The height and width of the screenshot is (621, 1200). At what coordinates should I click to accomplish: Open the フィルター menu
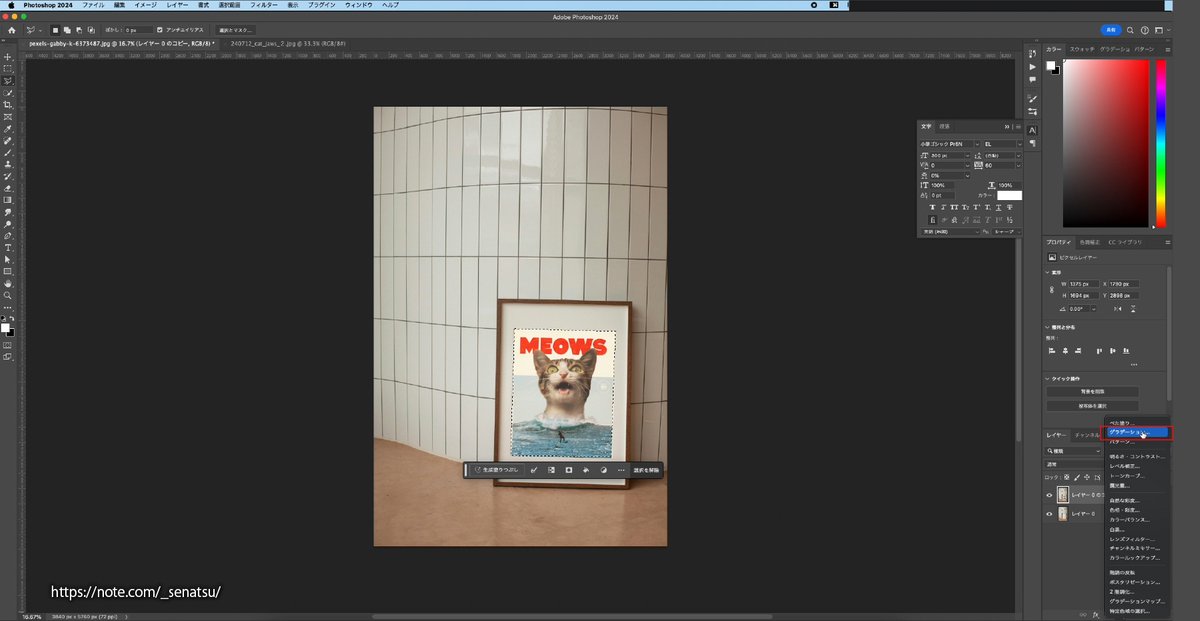(264, 5)
